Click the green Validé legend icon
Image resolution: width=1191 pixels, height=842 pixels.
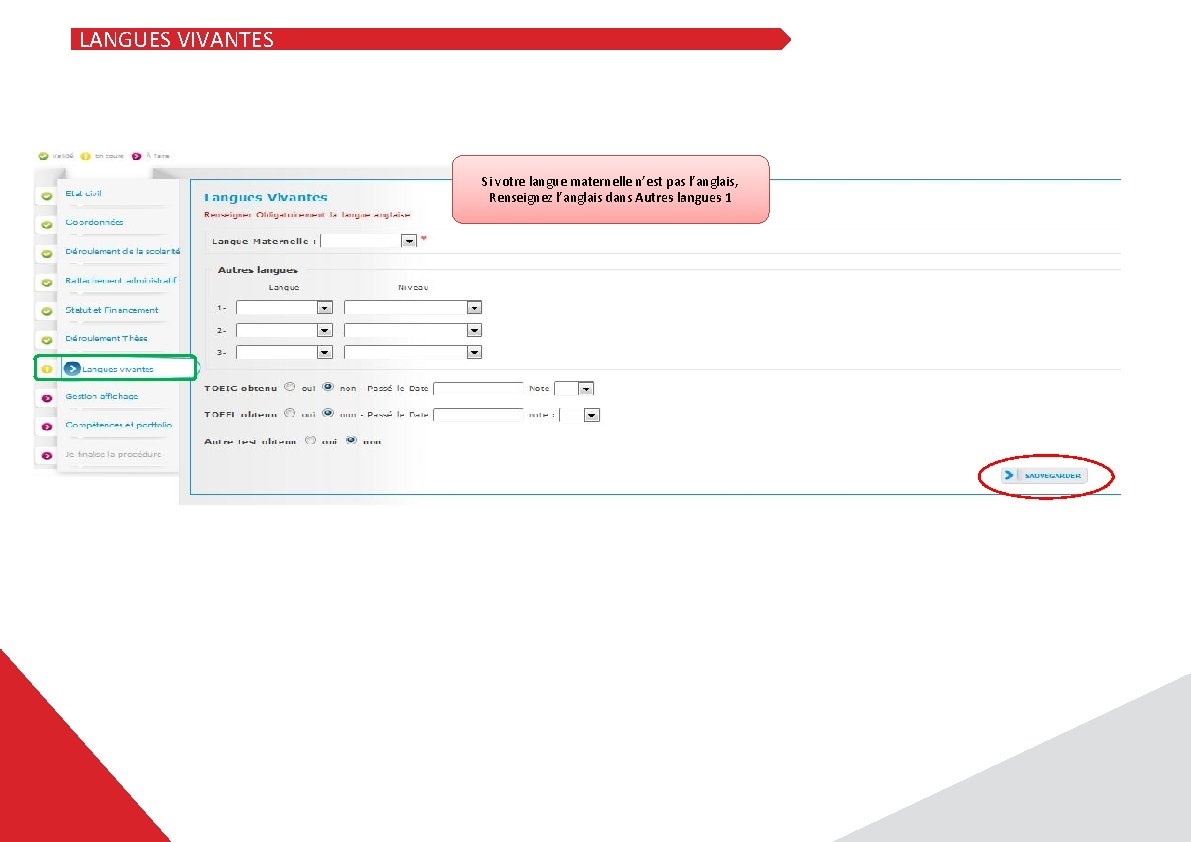43,156
